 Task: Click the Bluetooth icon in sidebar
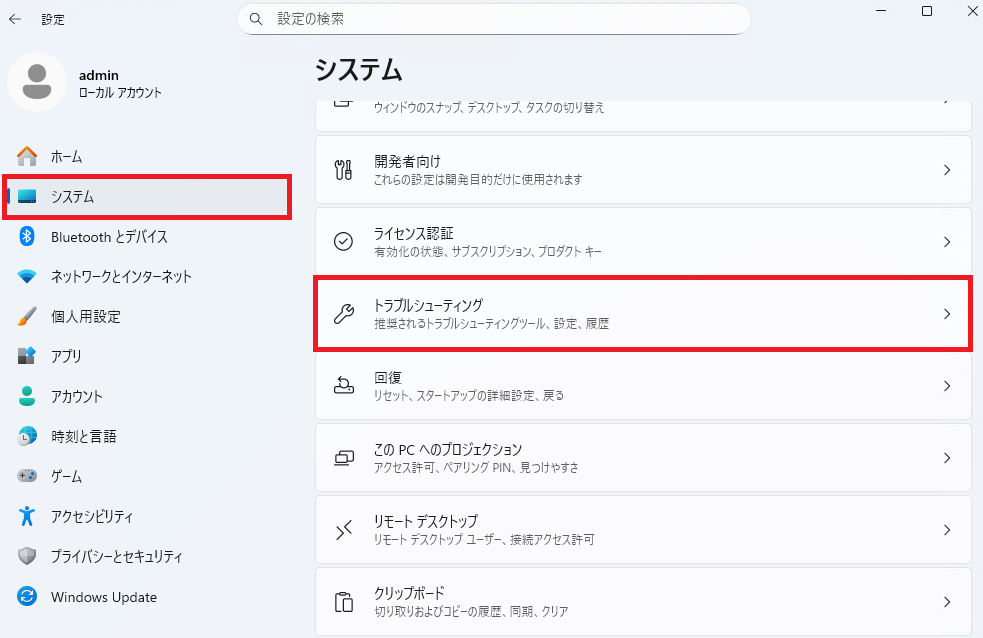click(27, 236)
